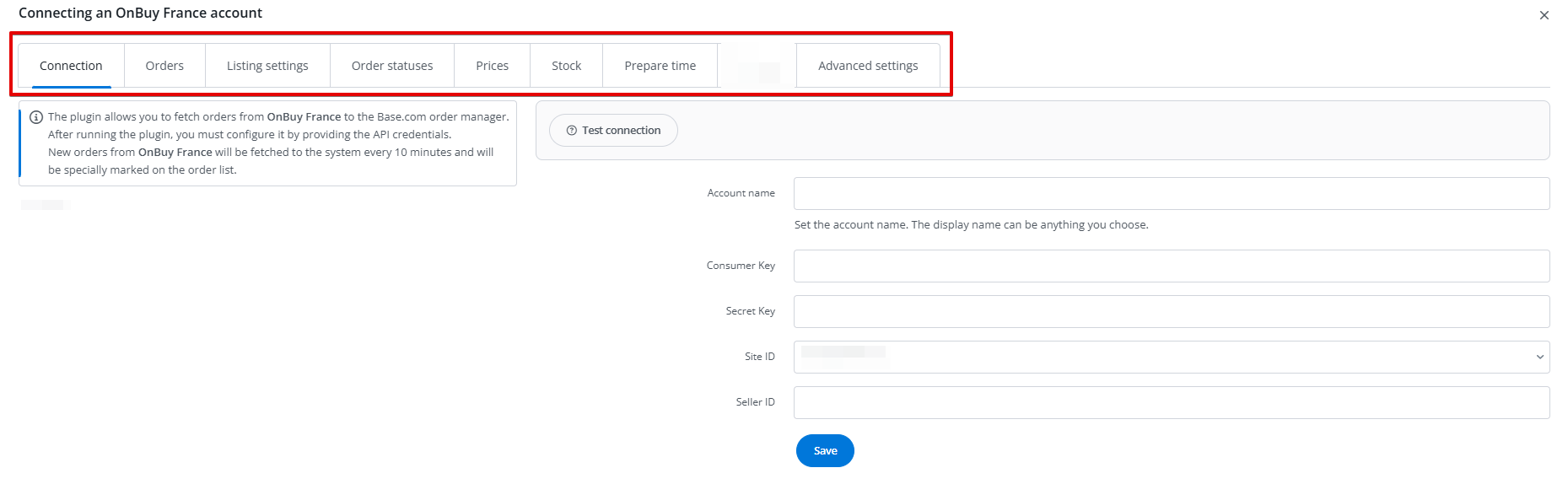Click the info icon in the plugin notice

(x=36, y=117)
